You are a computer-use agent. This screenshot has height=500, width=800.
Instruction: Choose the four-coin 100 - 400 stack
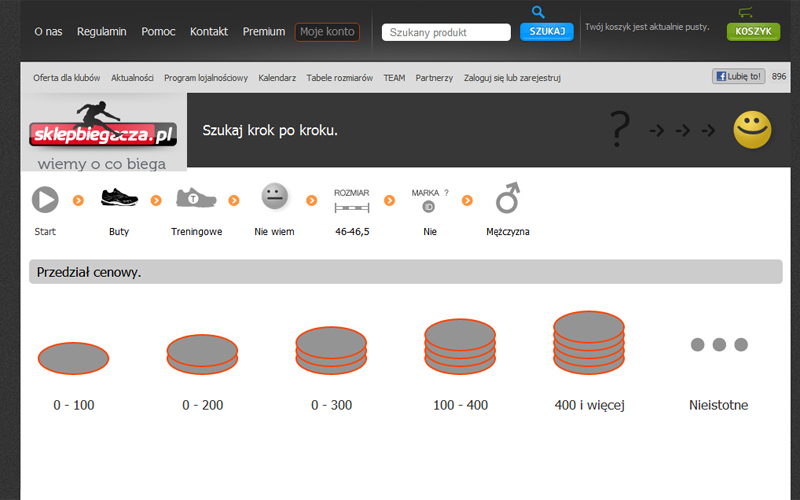(x=460, y=347)
